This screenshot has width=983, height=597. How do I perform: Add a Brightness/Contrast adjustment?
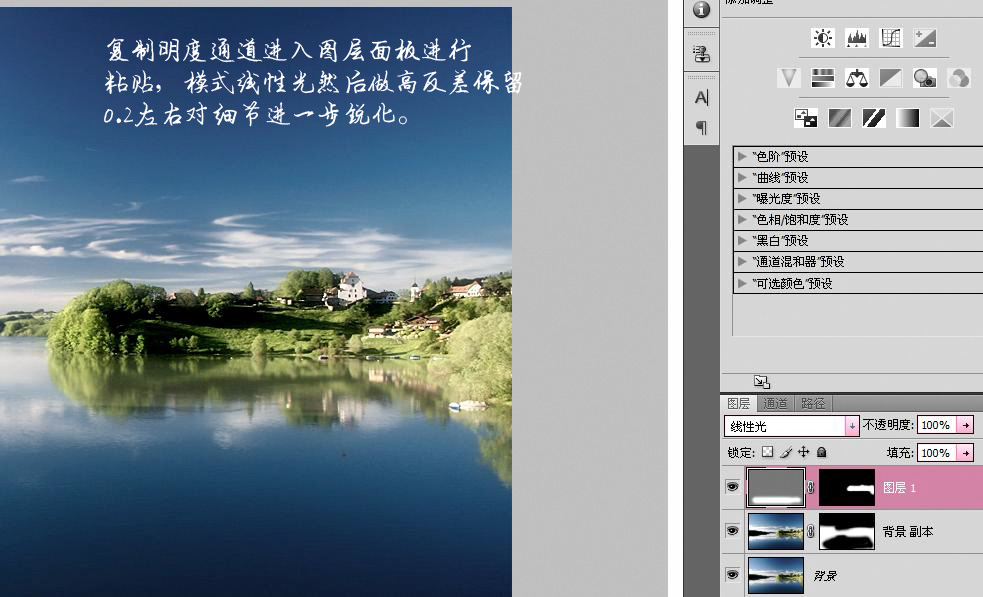pos(823,38)
